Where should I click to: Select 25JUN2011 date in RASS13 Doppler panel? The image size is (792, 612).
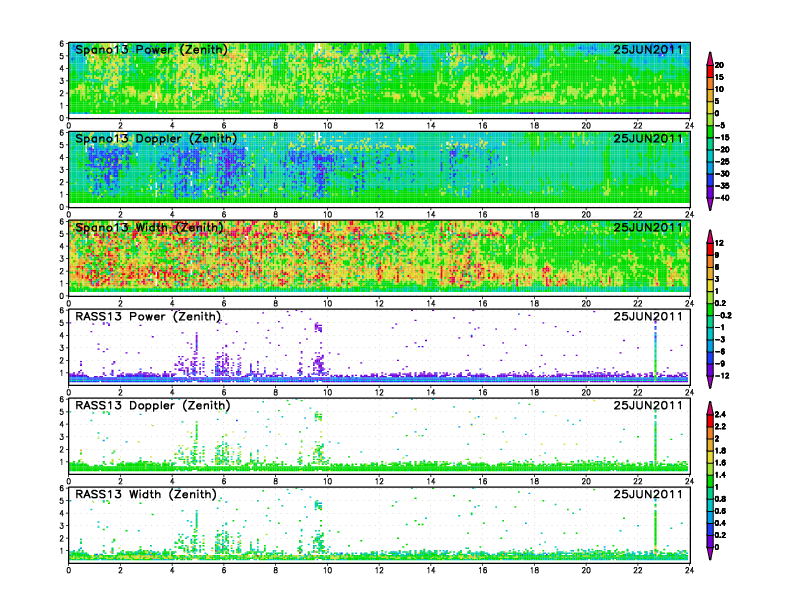[648, 405]
